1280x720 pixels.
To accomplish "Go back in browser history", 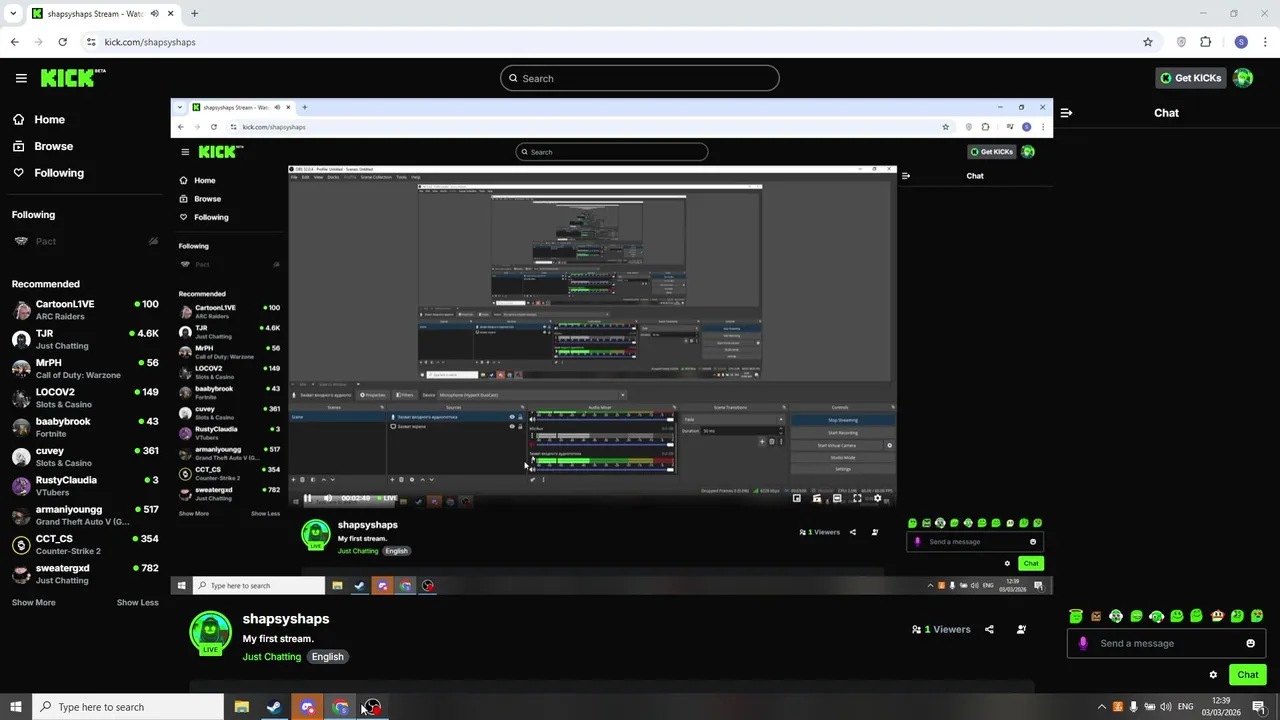I will click(14, 42).
